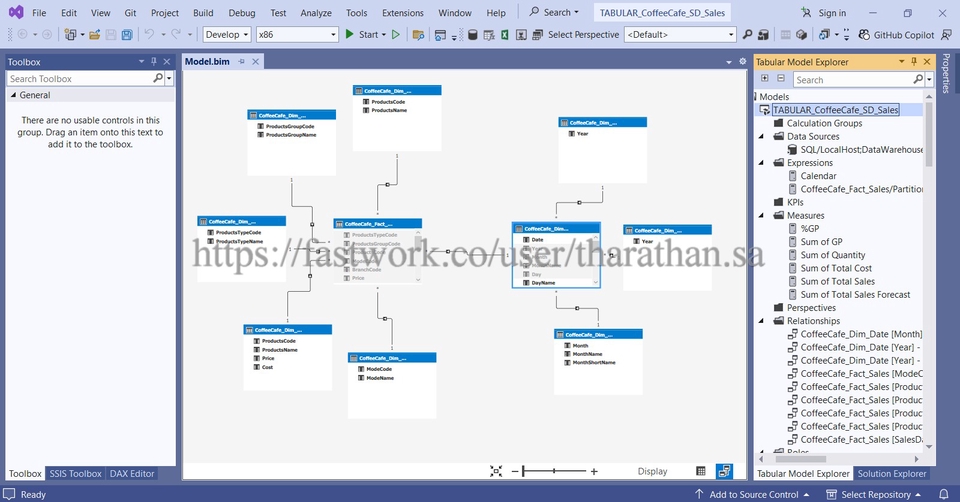Screen dimensions: 960x502
Task: Click the zoom-in plus icon below diagram
Action: [x=594, y=471]
